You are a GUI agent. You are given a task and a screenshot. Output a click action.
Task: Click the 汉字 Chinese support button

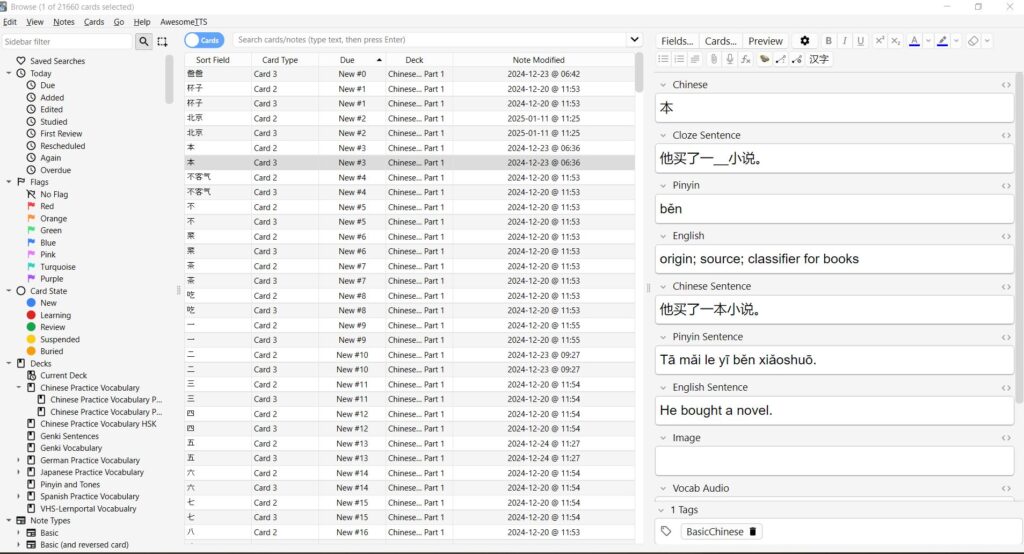click(818, 59)
